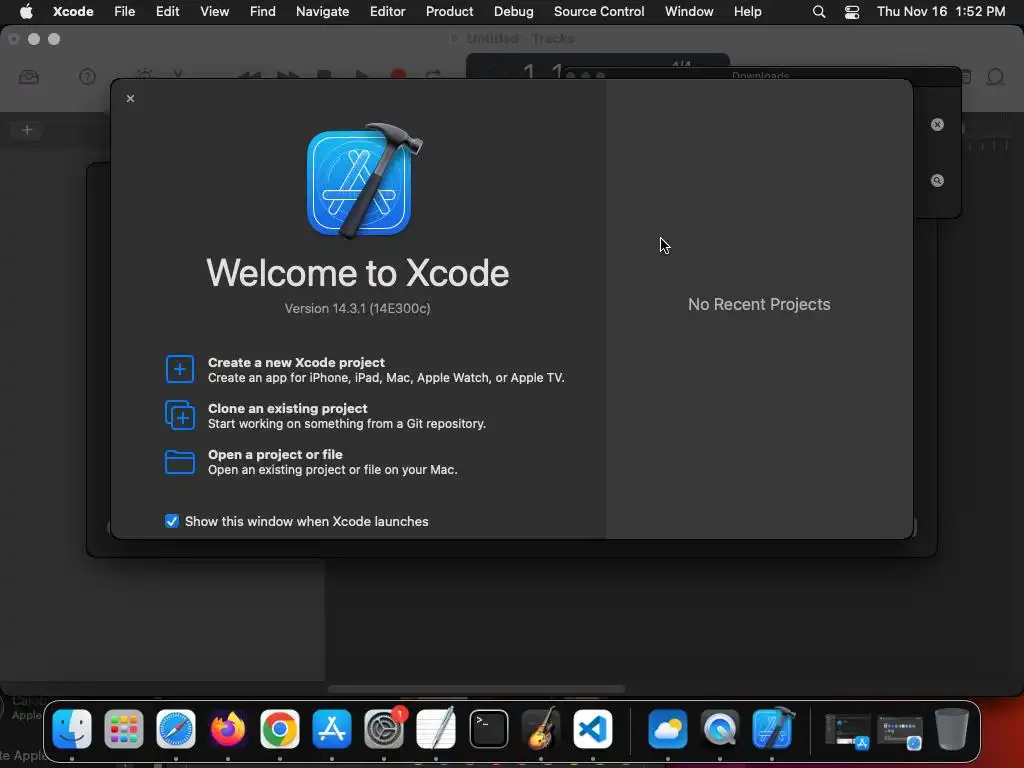Open the Source Control menu
Screen dimensions: 1024x768
(x=599, y=11)
